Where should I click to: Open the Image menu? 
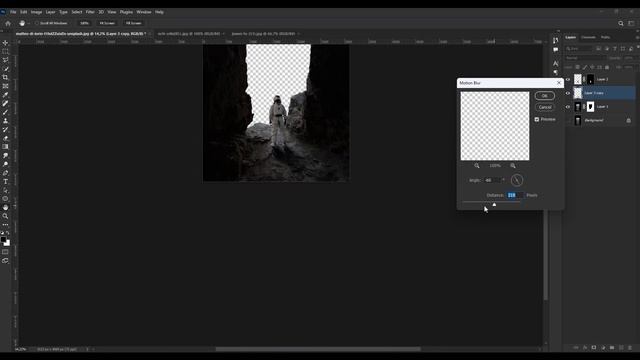(36, 12)
